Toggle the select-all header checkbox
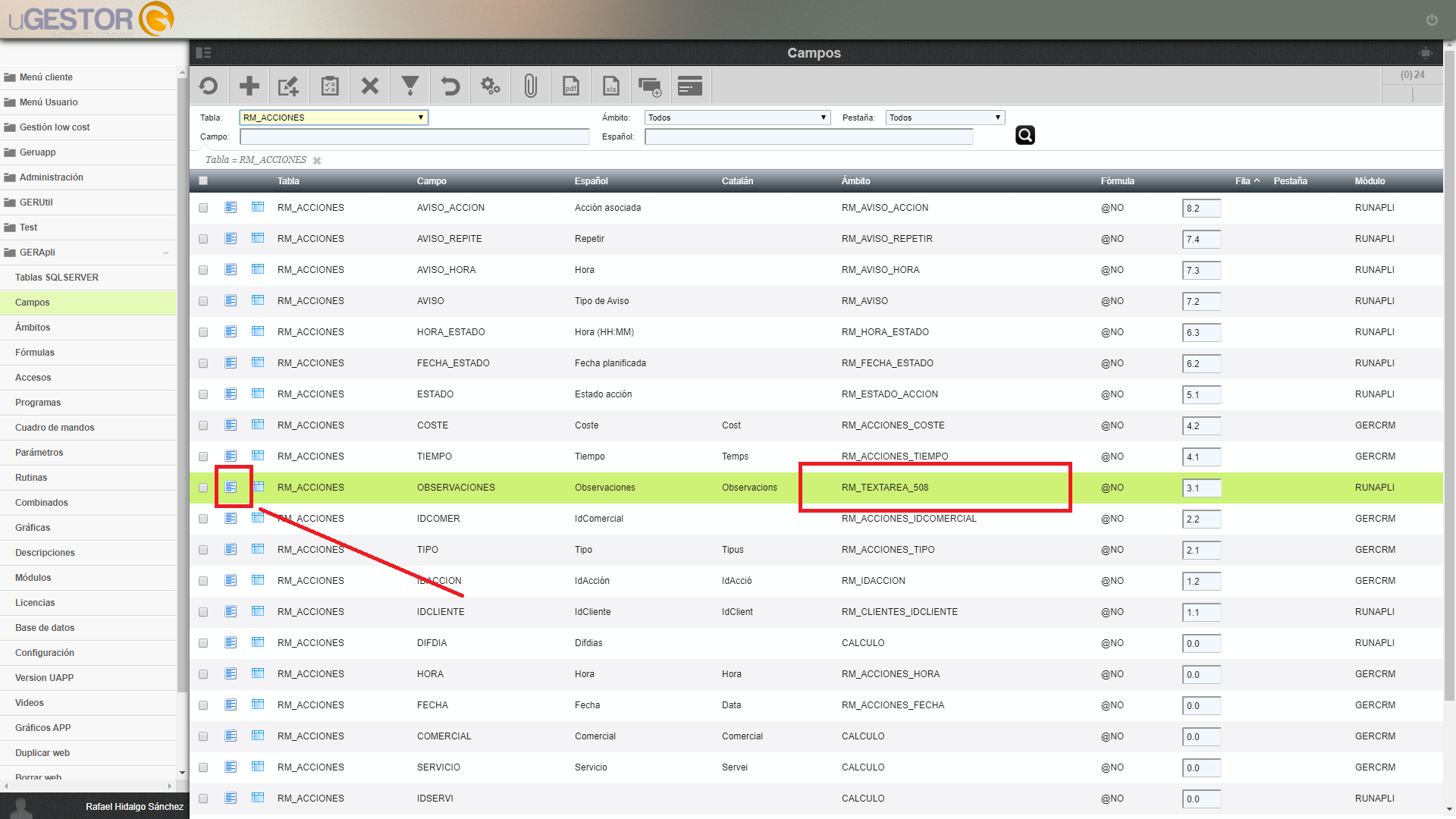1456x819 pixels. pos(203,180)
